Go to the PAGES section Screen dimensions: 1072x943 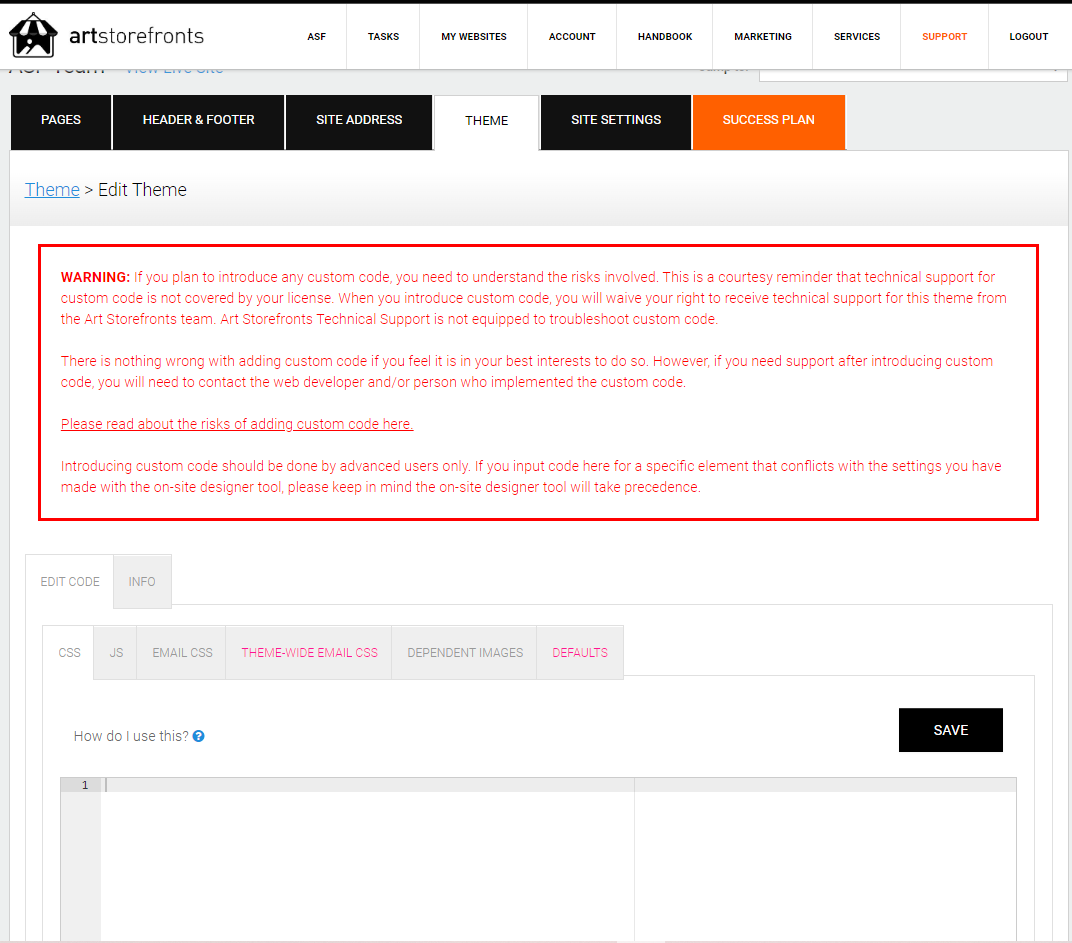pyautogui.click(x=60, y=120)
